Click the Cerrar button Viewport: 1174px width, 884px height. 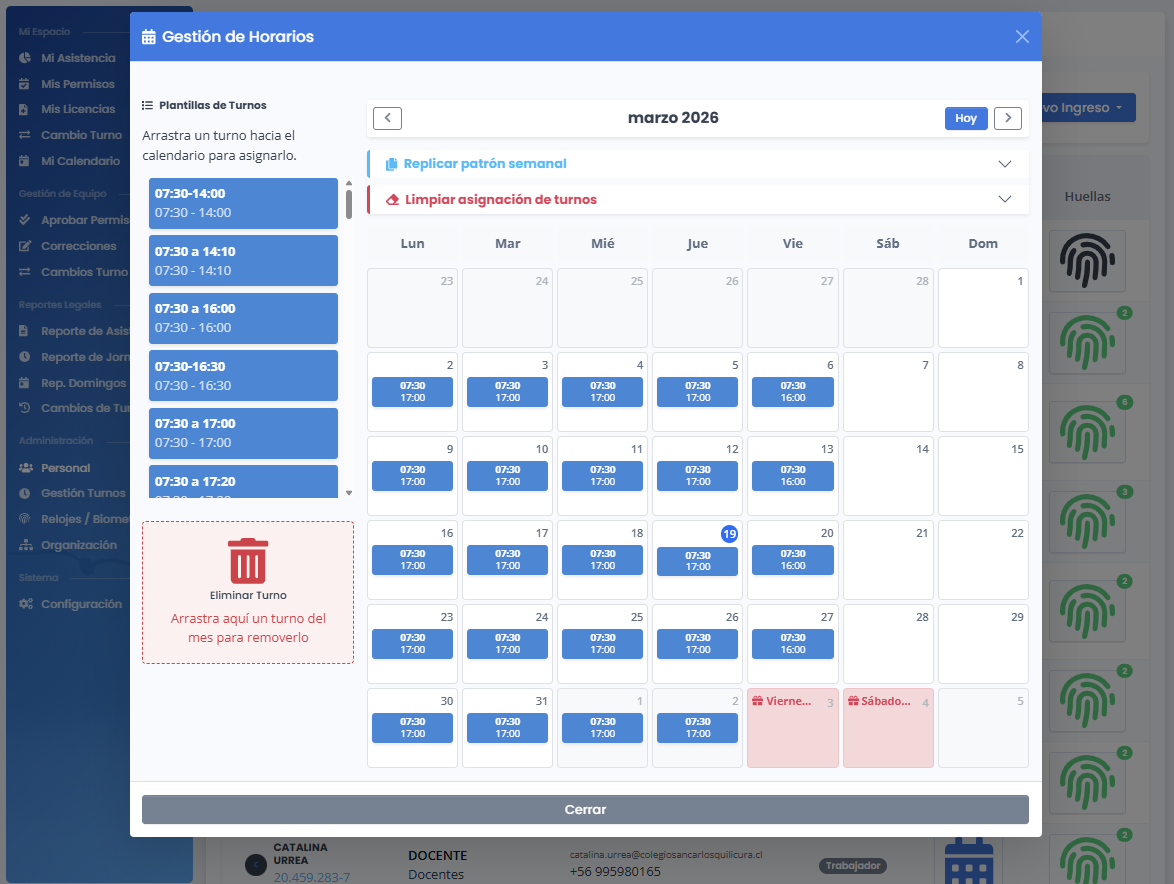[585, 810]
